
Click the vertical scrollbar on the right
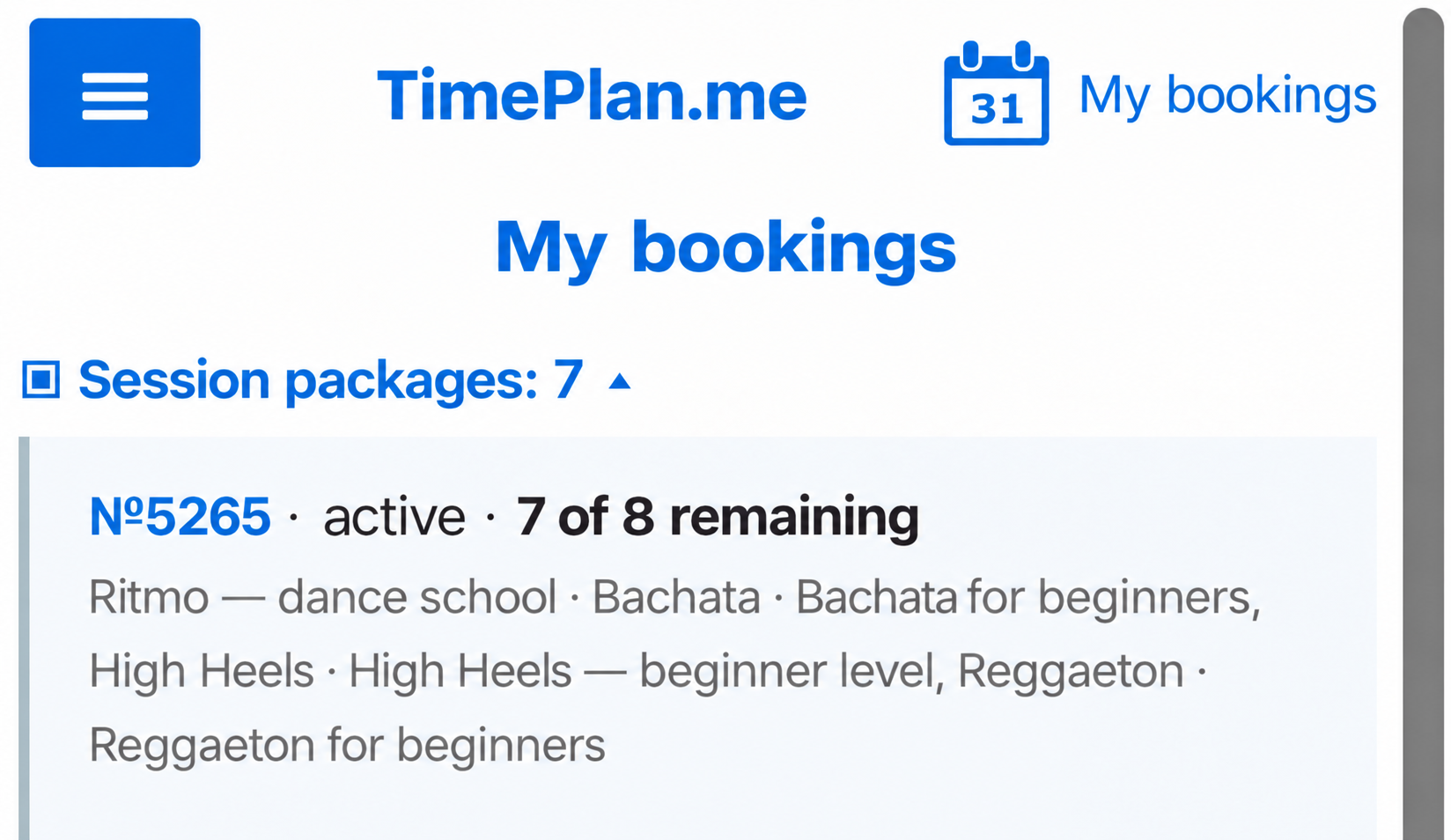pos(1422,423)
